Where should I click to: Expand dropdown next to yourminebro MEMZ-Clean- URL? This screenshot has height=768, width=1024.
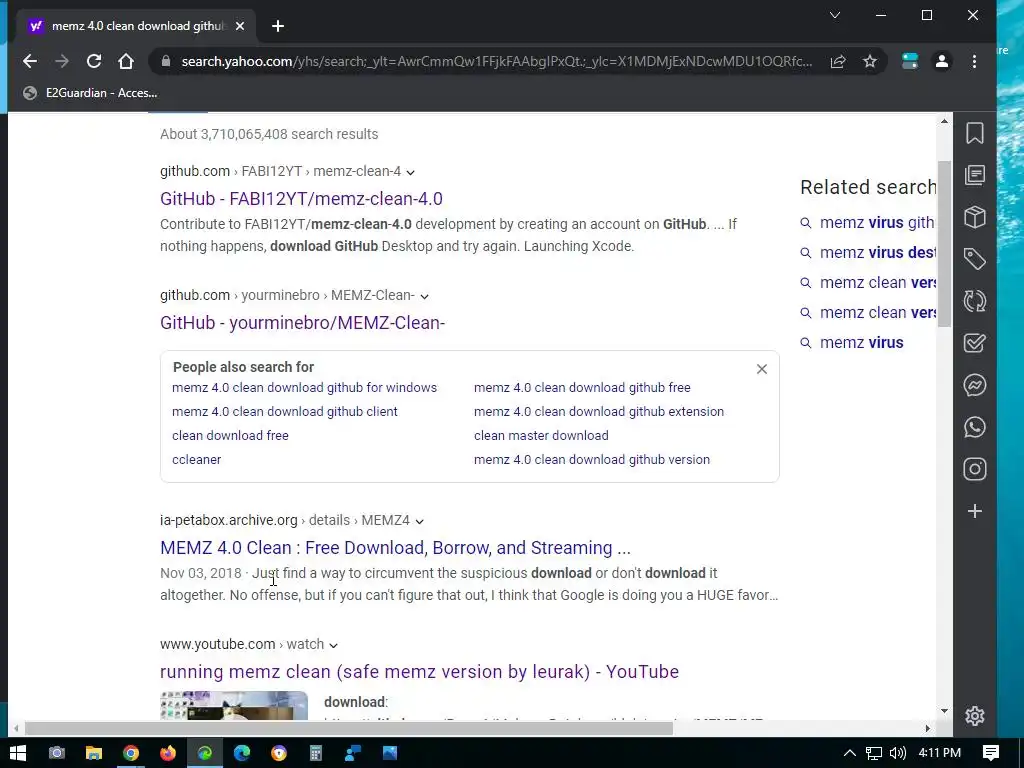click(x=424, y=296)
